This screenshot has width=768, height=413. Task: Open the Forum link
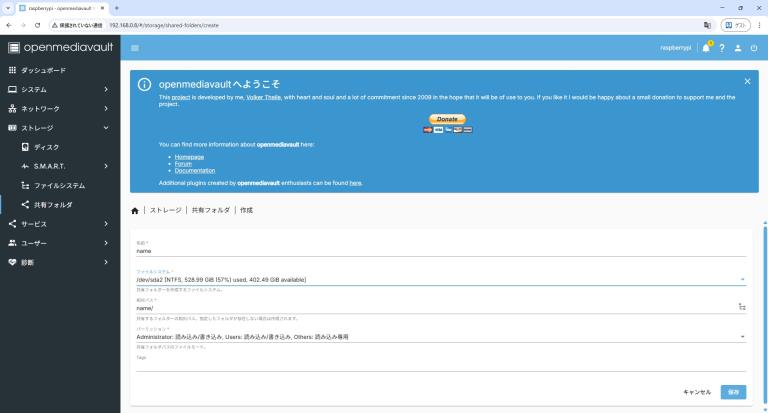tap(183, 164)
